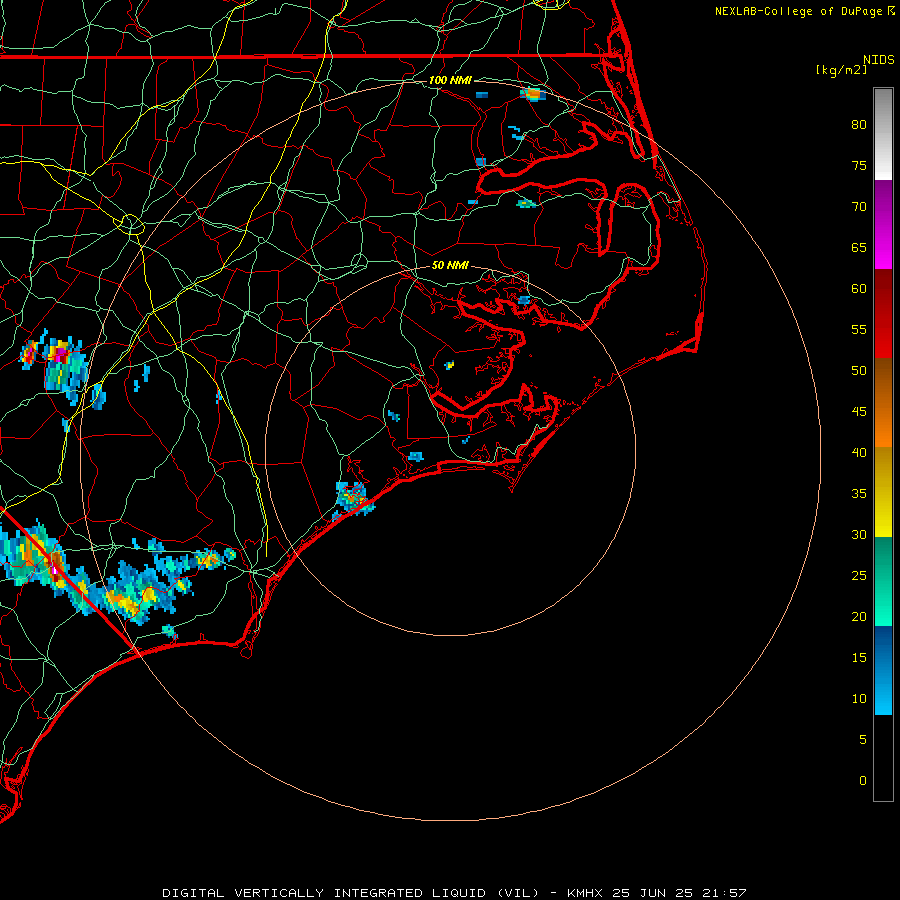
Task: Click the 10 value on the scale
Action: (x=859, y=699)
